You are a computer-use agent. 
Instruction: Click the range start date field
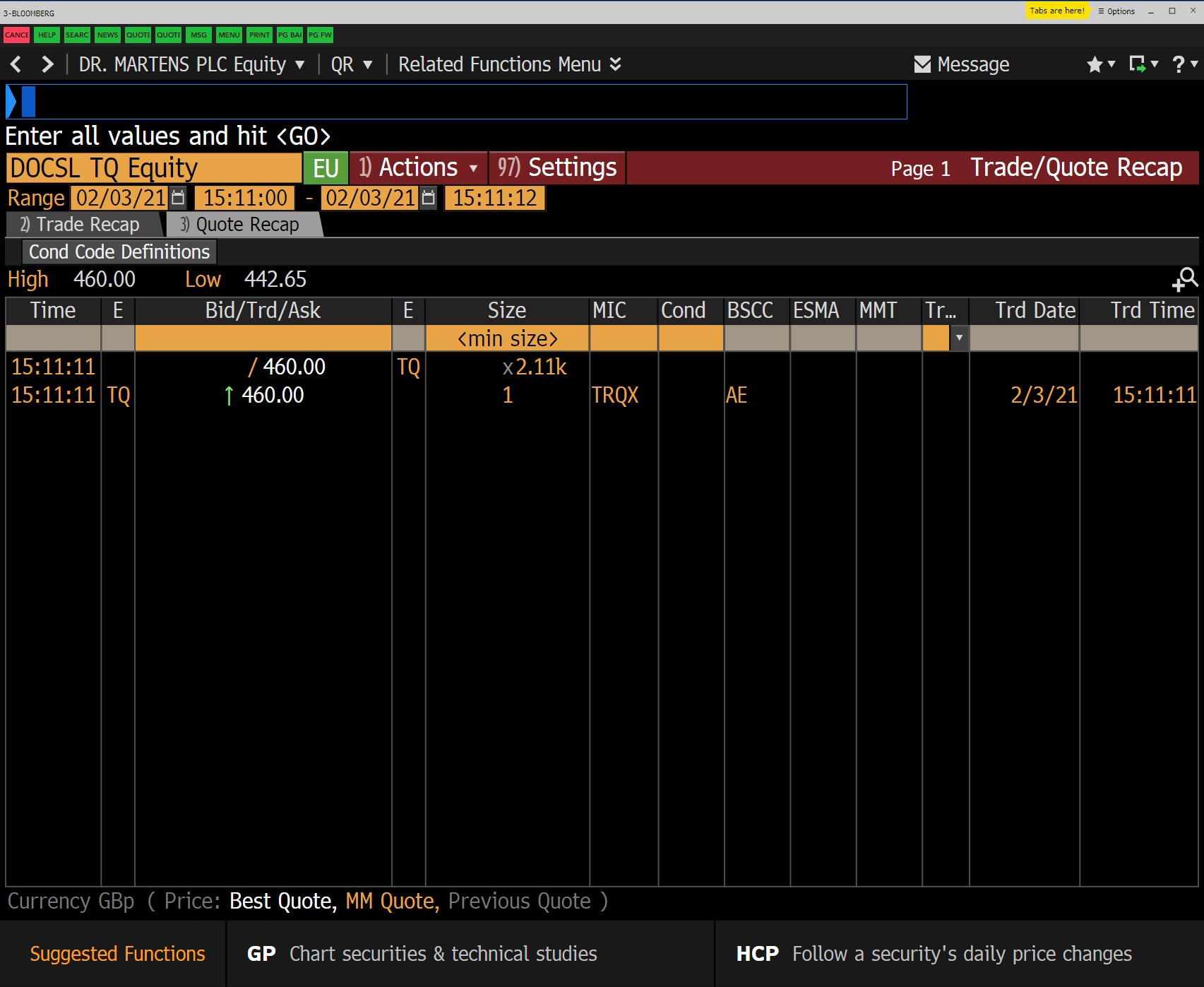tap(121, 198)
